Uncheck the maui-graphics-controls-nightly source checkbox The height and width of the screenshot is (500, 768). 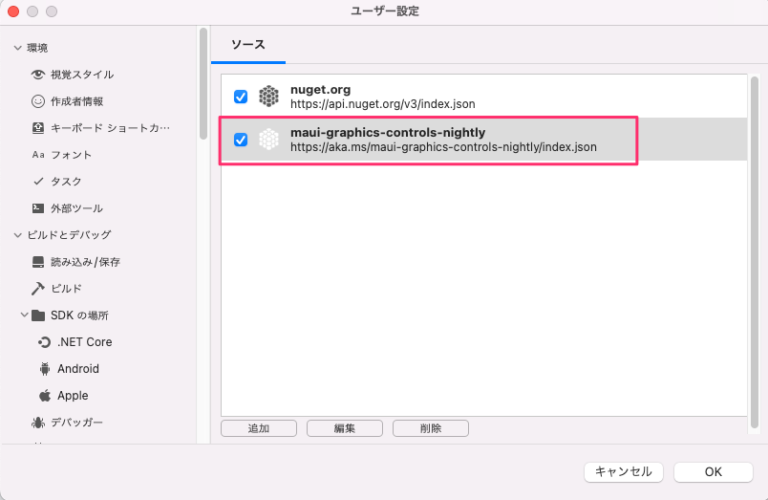point(240,140)
